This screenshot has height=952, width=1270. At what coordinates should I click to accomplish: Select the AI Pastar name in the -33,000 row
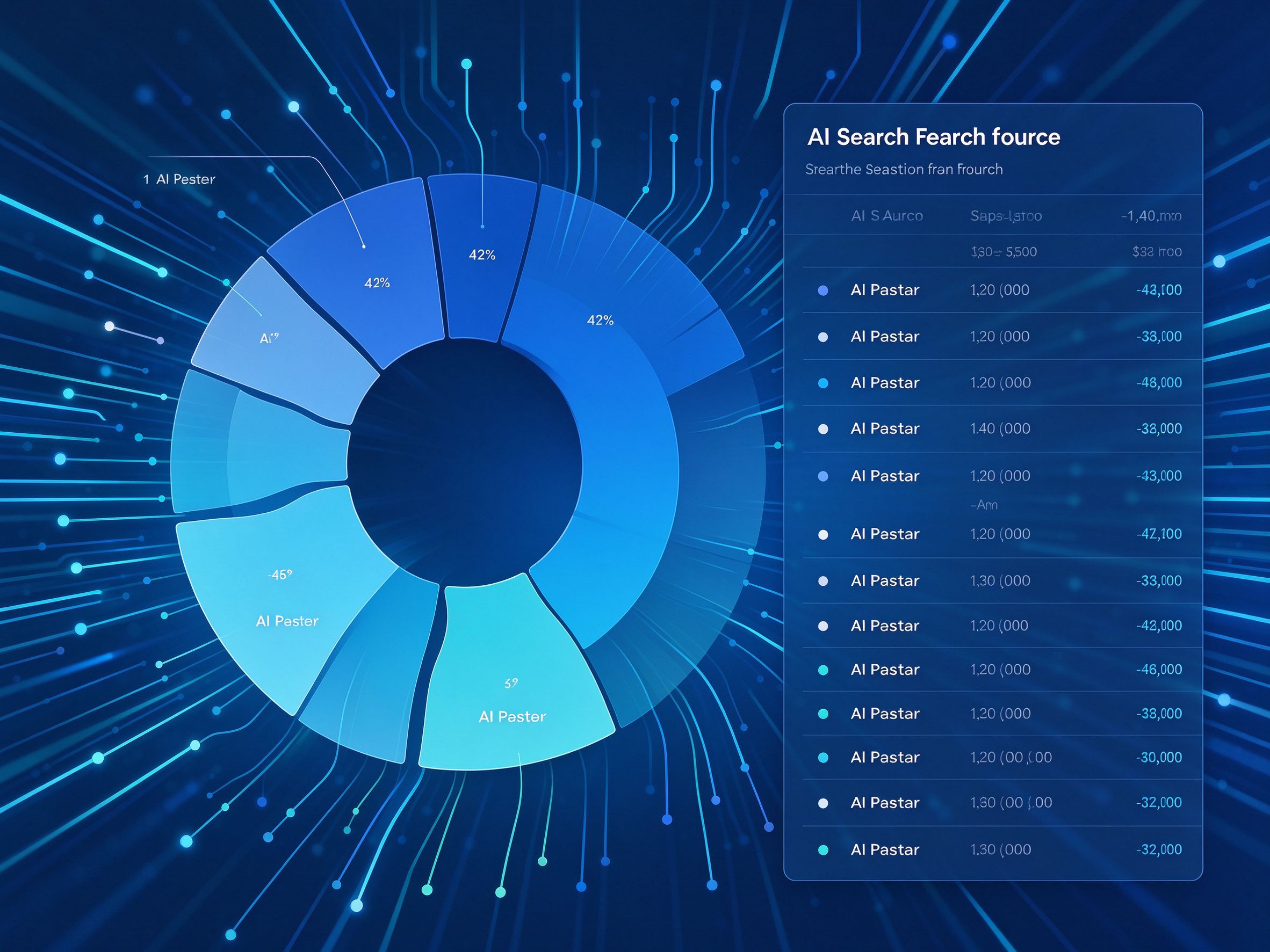(x=885, y=580)
